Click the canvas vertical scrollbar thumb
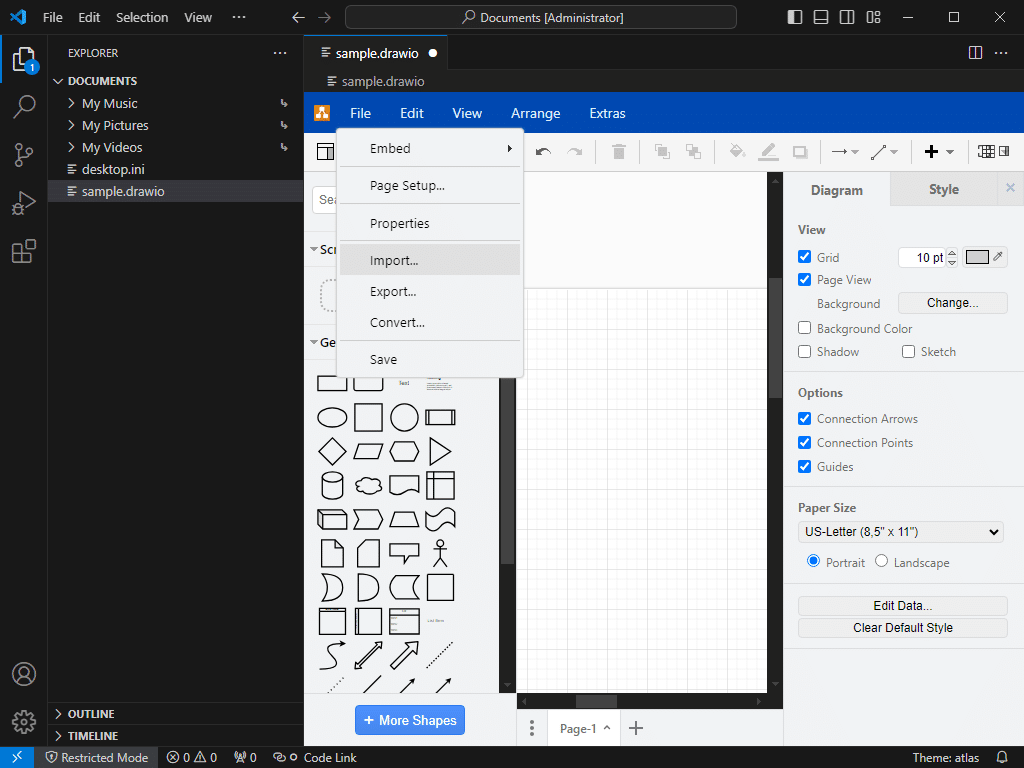Viewport: 1024px width, 768px height. click(x=775, y=337)
